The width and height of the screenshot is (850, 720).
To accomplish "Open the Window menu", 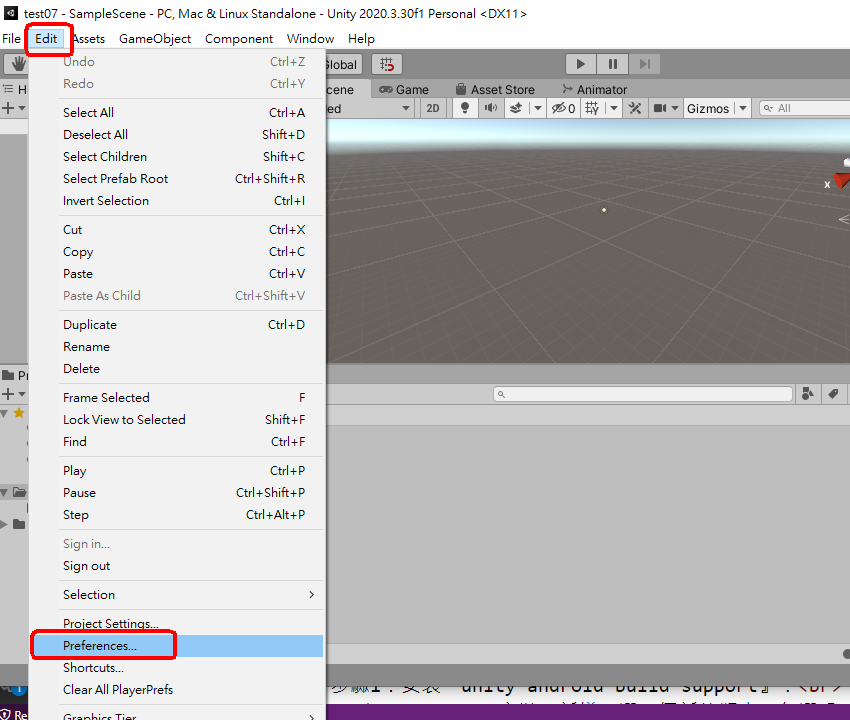I will tap(310, 38).
